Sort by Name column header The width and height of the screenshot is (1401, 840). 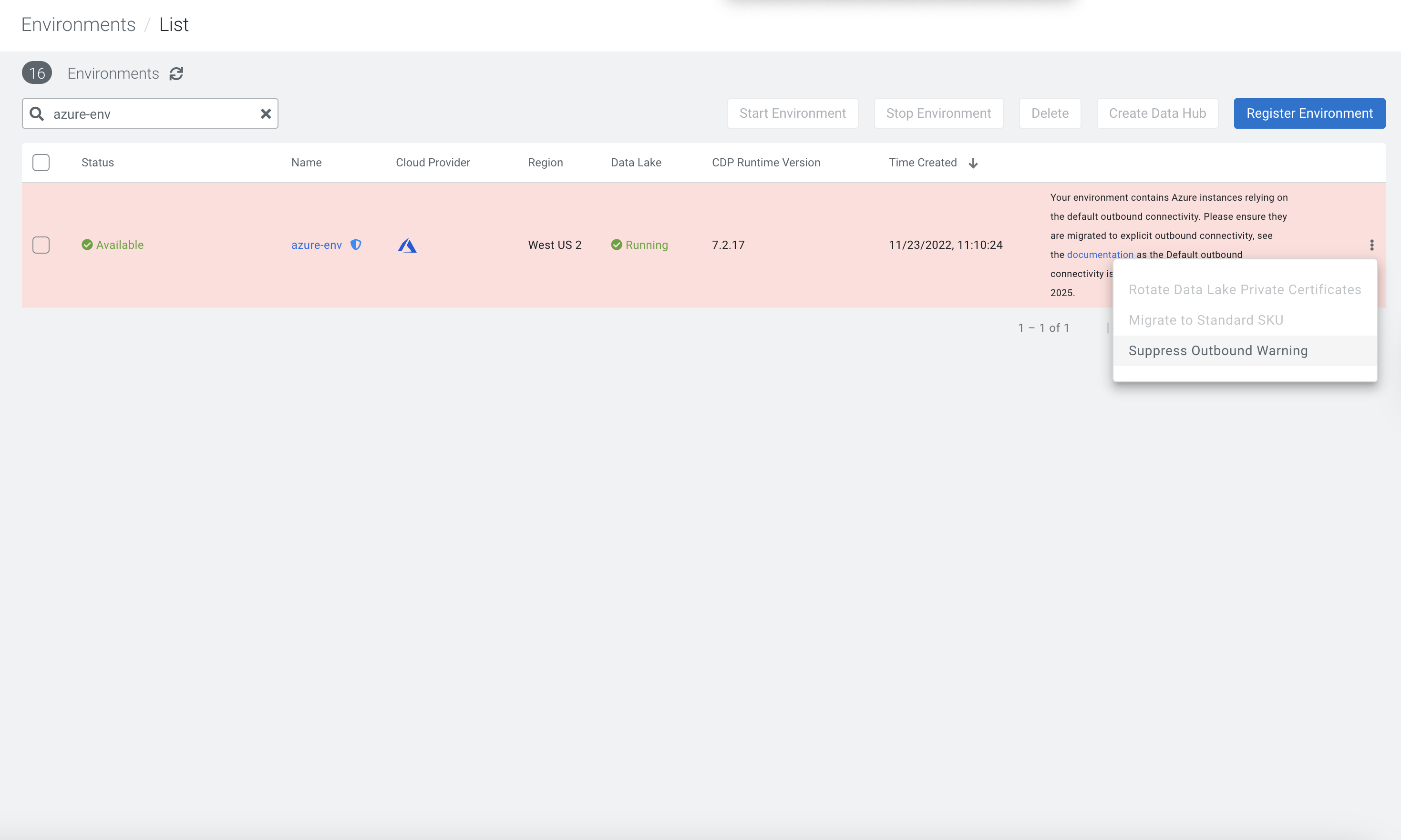[306, 163]
